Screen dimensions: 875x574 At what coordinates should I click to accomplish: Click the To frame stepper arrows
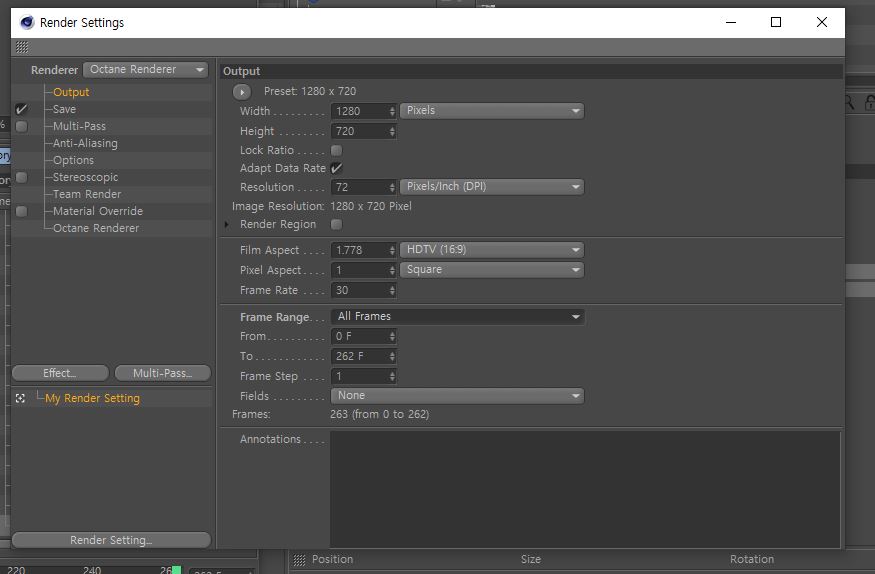point(392,356)
